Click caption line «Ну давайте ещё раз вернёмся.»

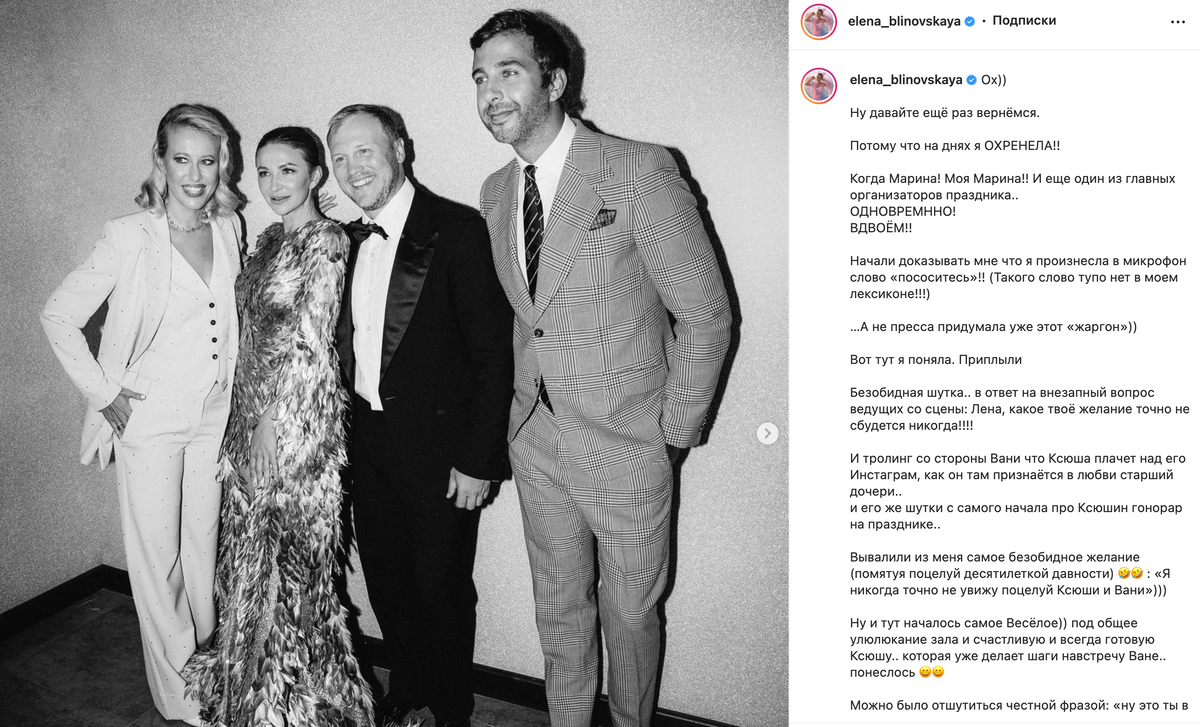[x=933, y=113]
